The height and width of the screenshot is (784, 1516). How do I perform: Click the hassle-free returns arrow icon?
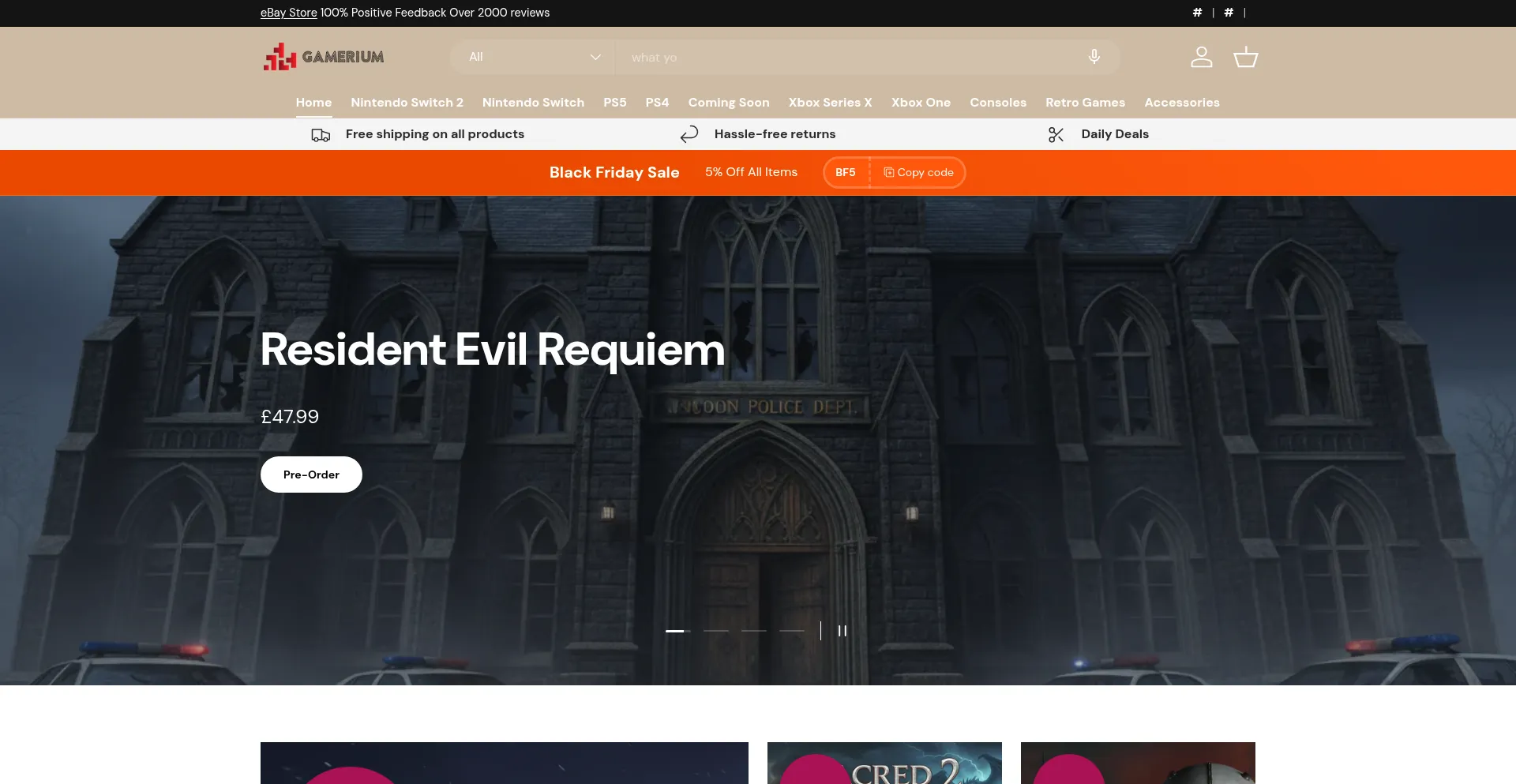click(x=689, y=134)
